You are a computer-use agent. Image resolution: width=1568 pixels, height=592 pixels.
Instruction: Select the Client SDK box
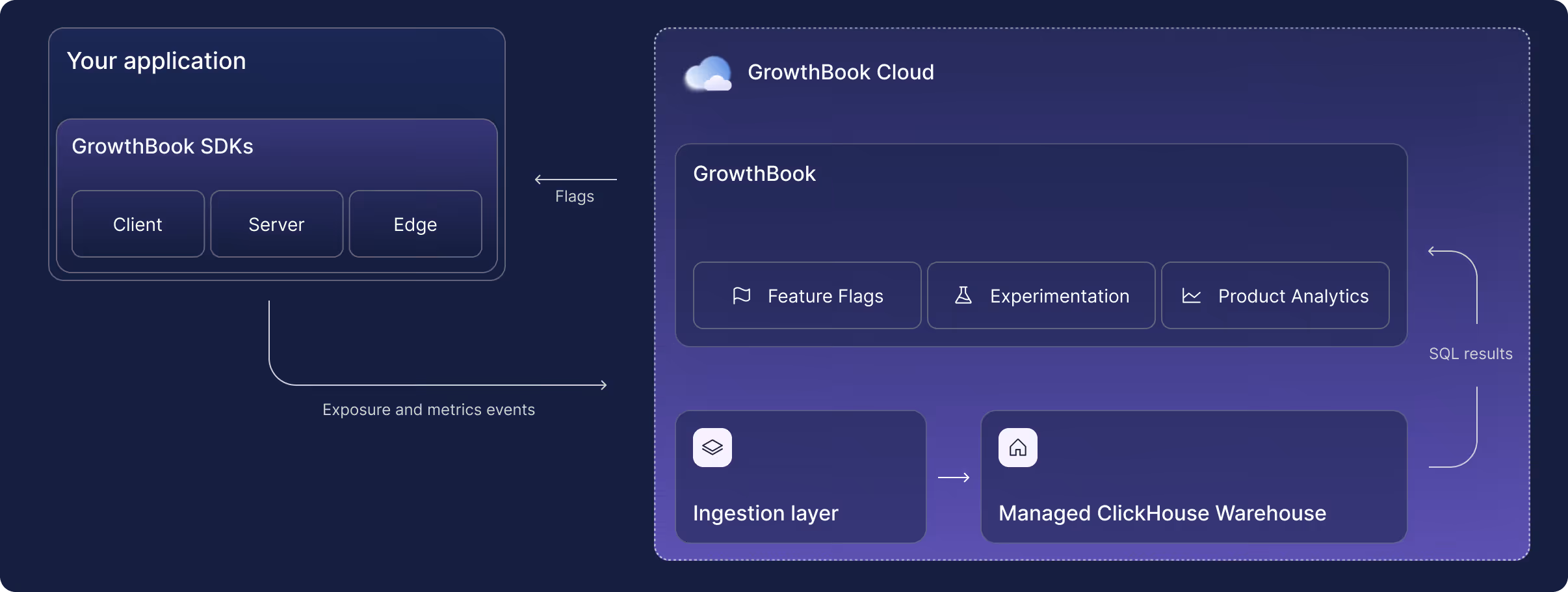[x=138, y=224]
